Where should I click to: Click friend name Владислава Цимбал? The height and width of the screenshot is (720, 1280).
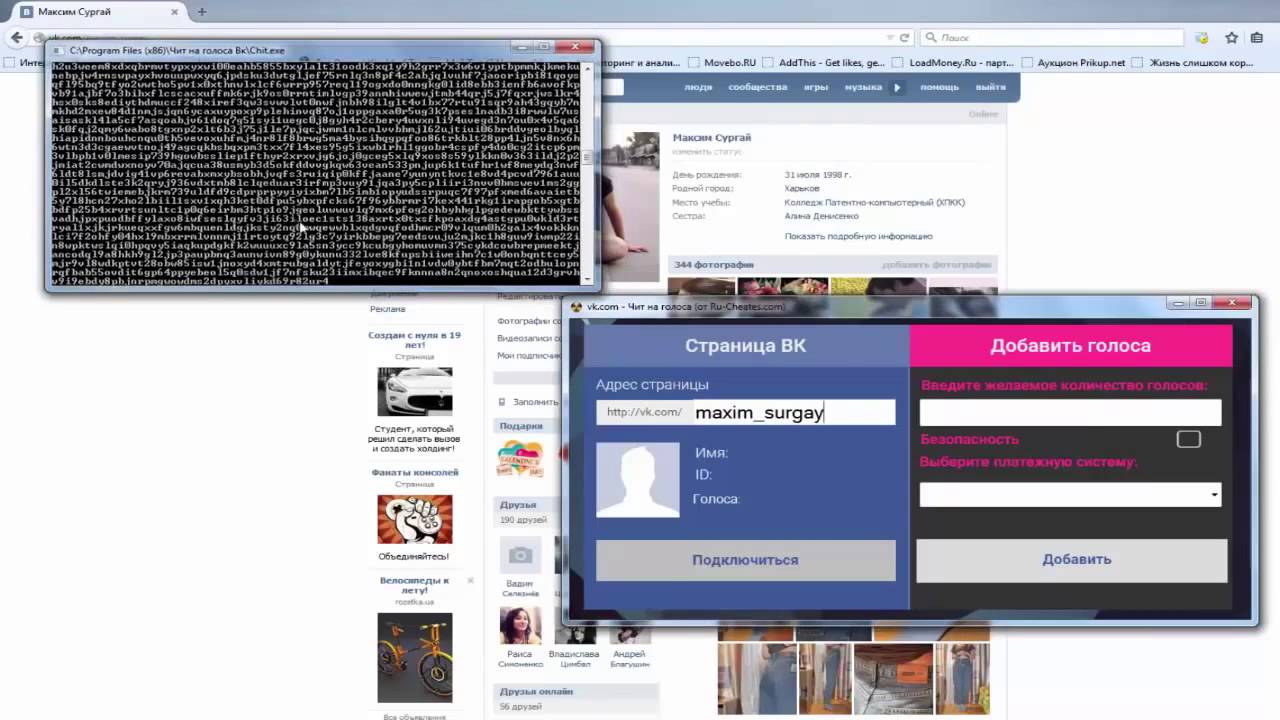click(x=574, y=659)
